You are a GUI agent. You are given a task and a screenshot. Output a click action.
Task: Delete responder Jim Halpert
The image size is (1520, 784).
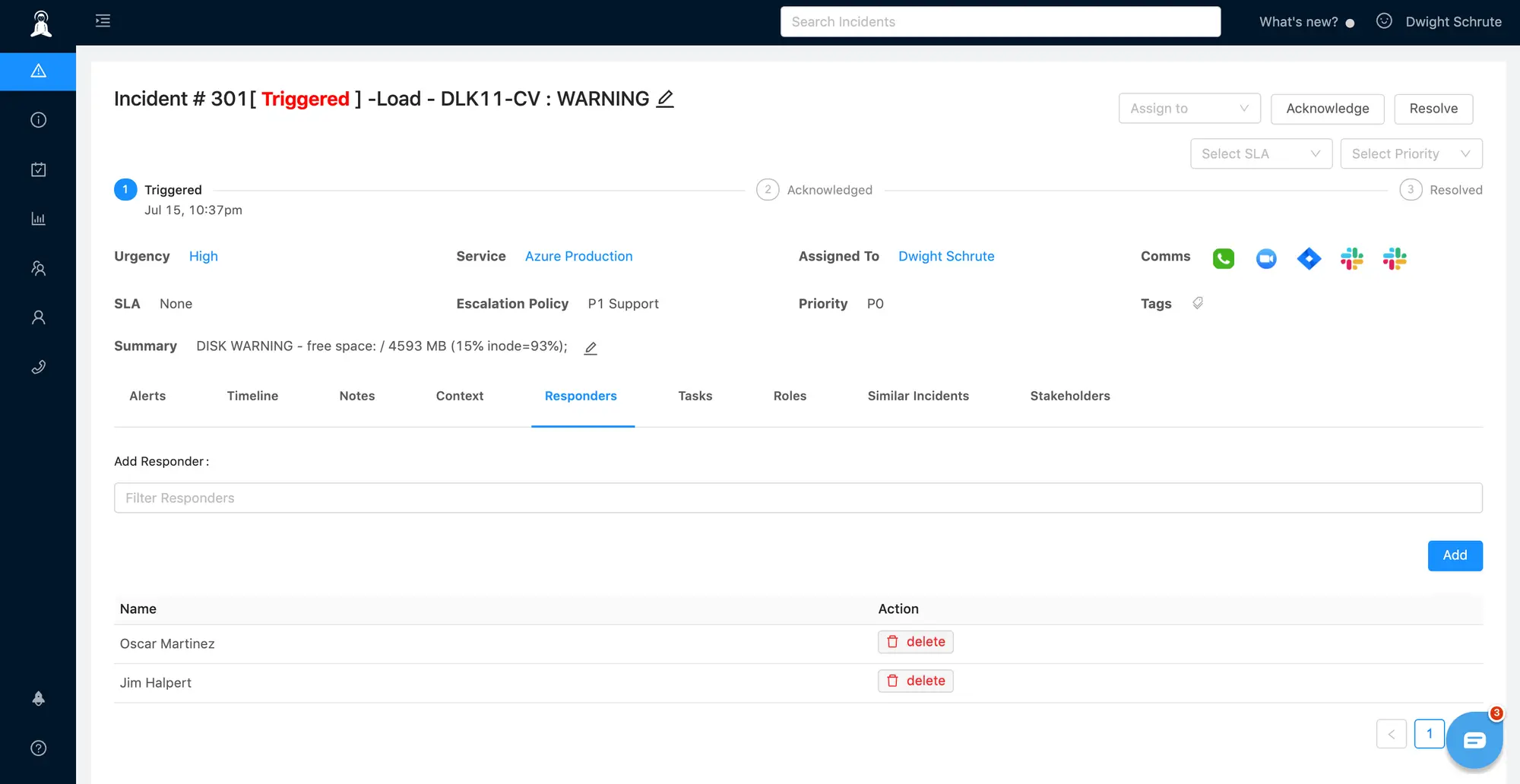pos(916,681)
